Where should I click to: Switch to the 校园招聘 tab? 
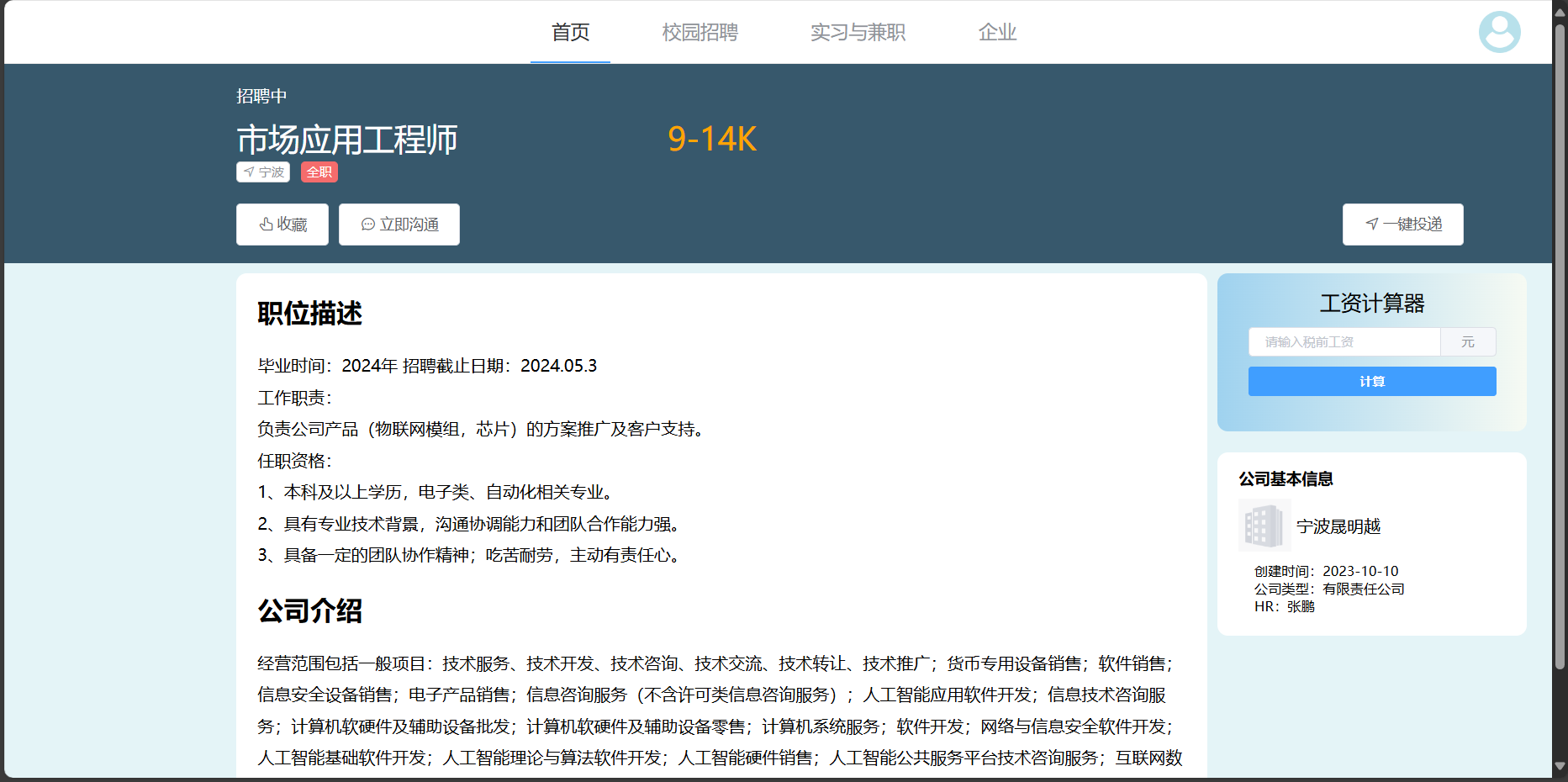pos(700,32)
